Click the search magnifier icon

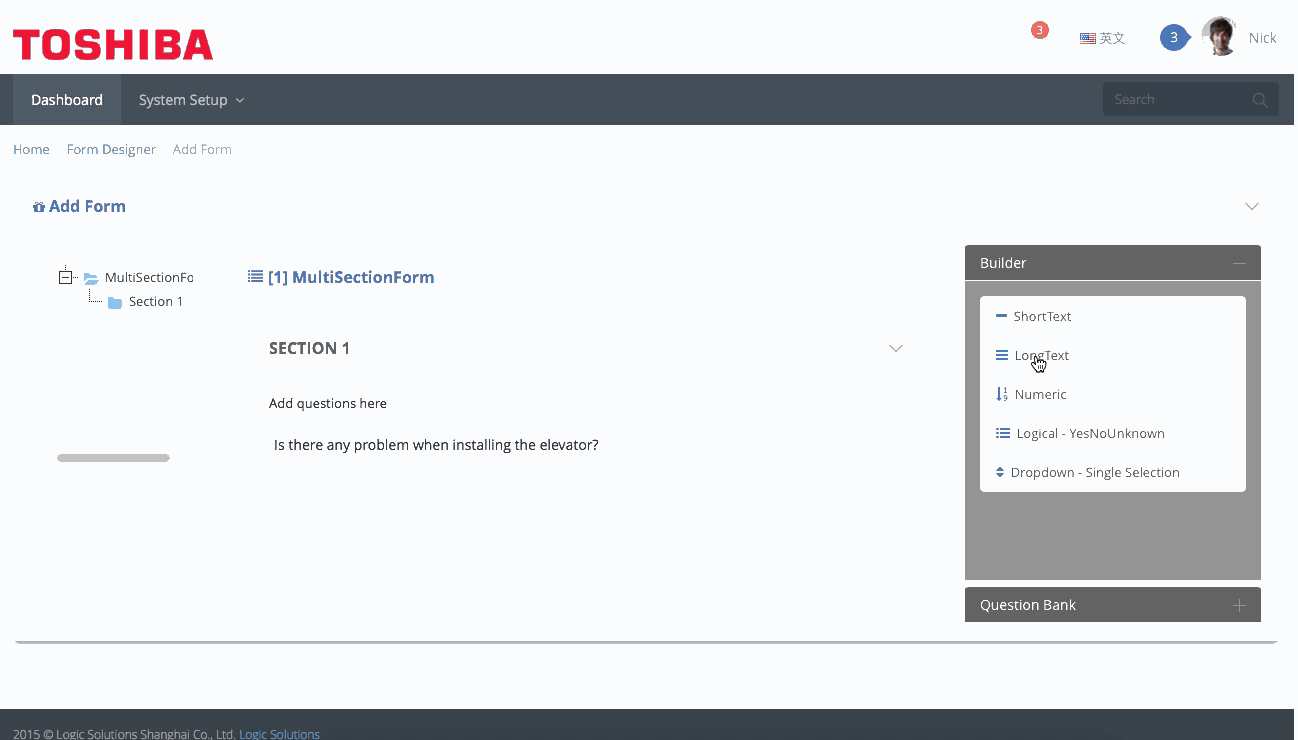1260,100
